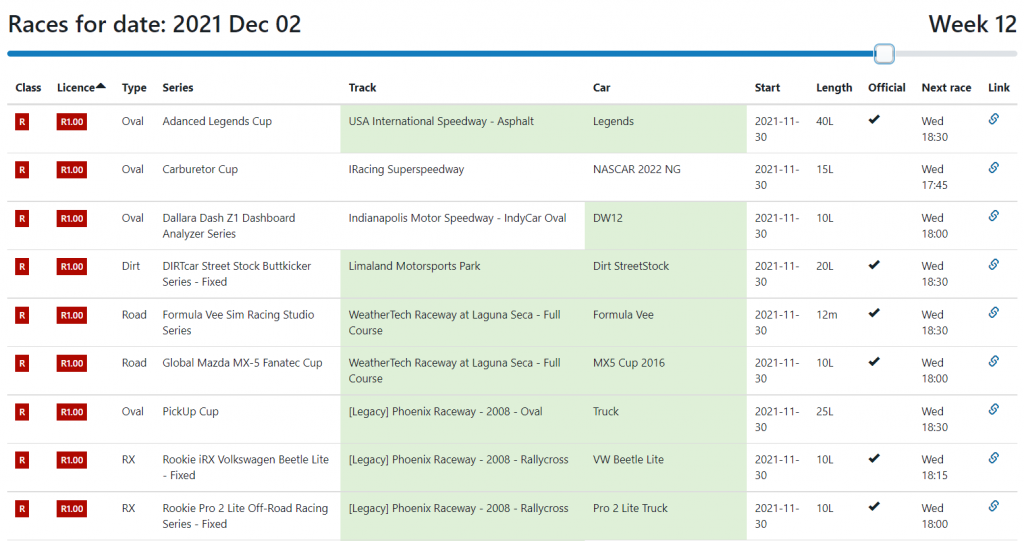Click R class badge in DIRTcar Street Stock row
This screenshot has width=1024, height=541.
[x=22, y=267]
